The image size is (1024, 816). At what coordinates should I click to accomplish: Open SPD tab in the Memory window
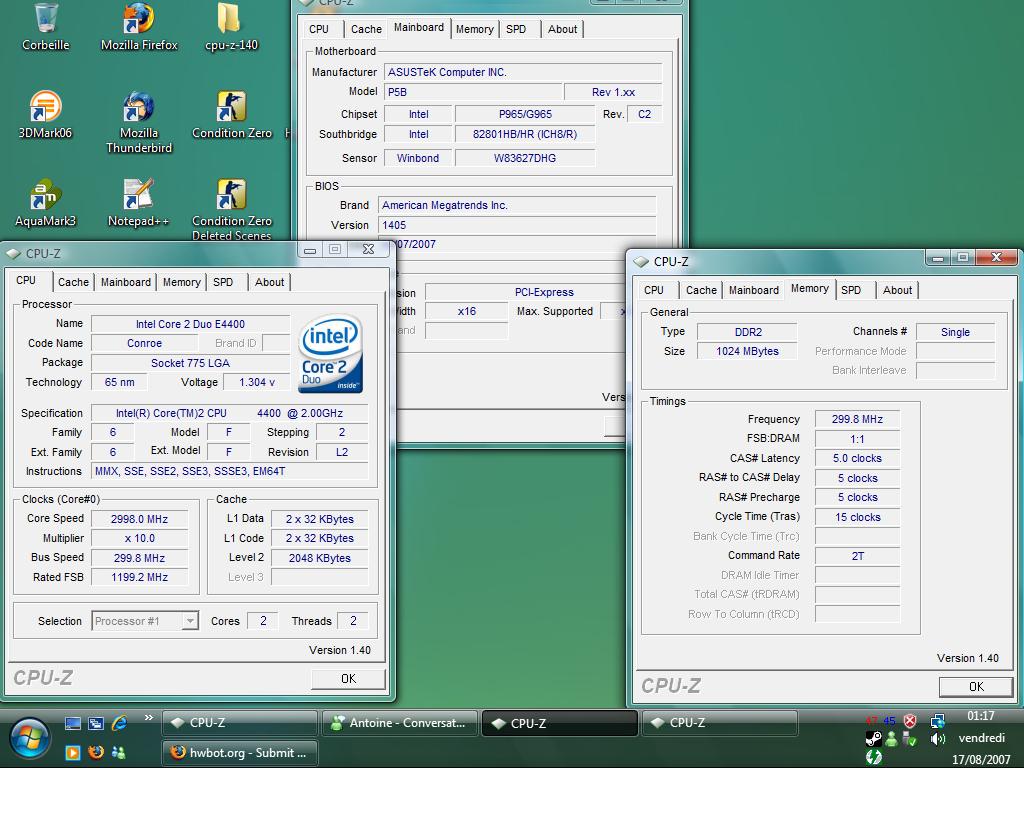[x=851, y=290]
